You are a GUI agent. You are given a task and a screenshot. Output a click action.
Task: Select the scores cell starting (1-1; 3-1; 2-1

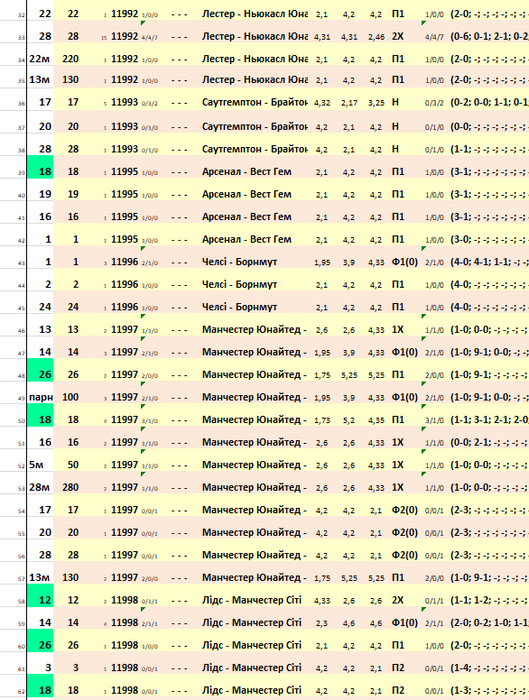tap(489, 420)
